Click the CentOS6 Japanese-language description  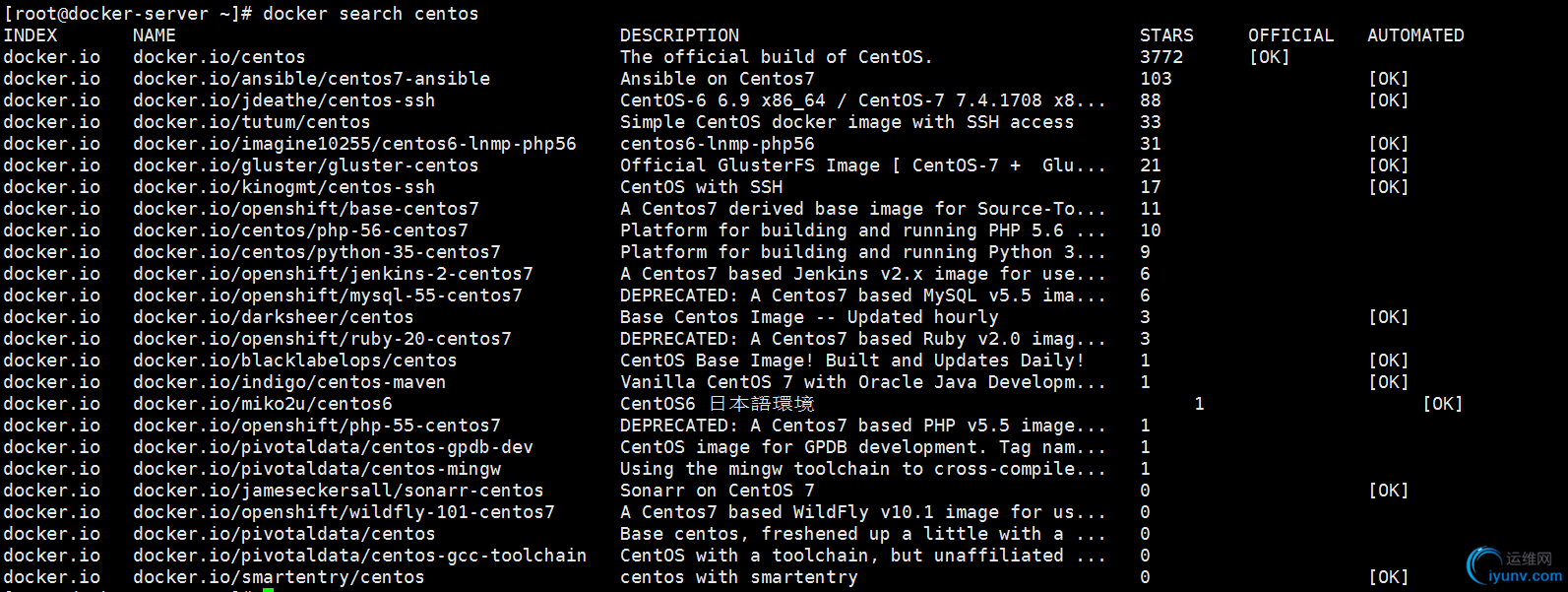click(x=718, y=404)
